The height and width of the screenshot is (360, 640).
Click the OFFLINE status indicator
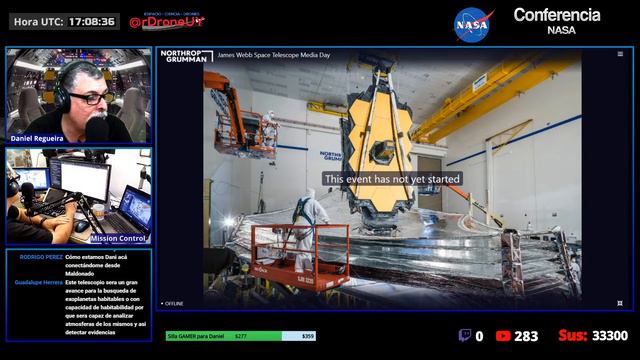(x=172, y=304)
